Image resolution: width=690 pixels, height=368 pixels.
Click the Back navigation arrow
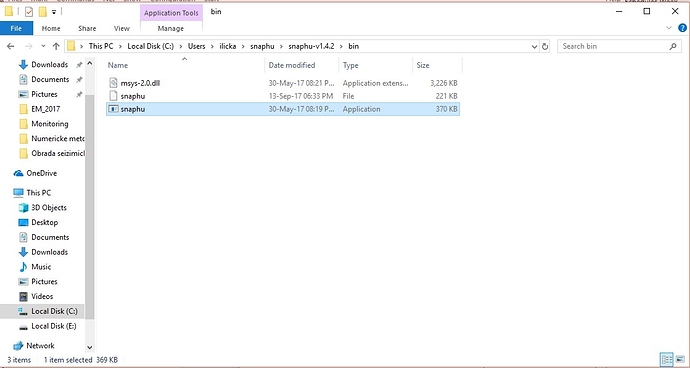[11, 46]
